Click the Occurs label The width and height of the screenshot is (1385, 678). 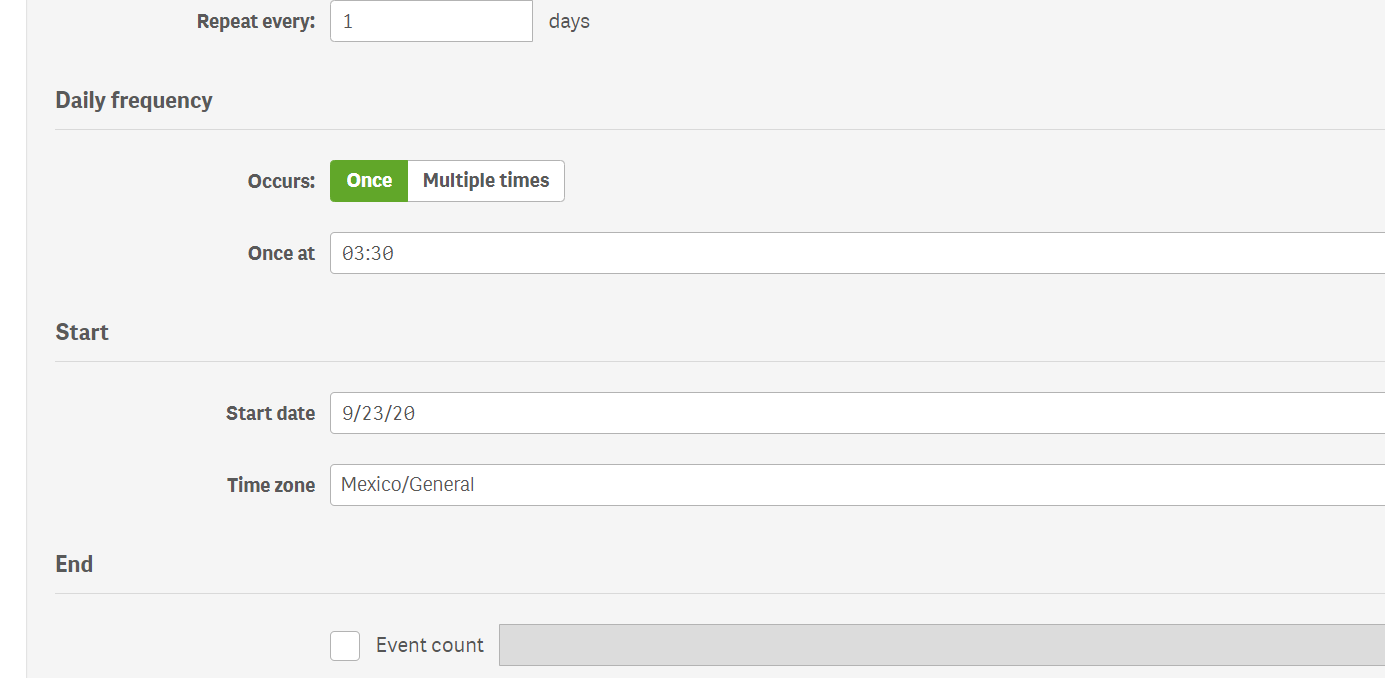[281, 180]
